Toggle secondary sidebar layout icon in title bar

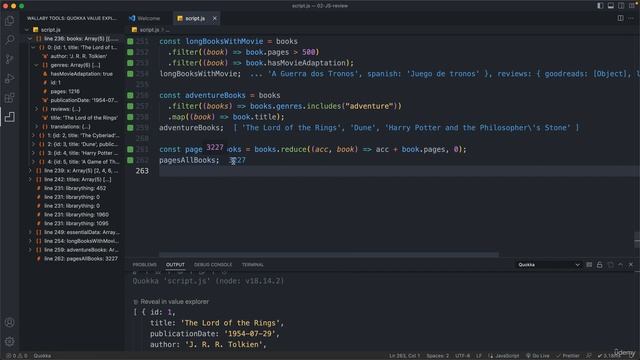click(x=621, y=6)
